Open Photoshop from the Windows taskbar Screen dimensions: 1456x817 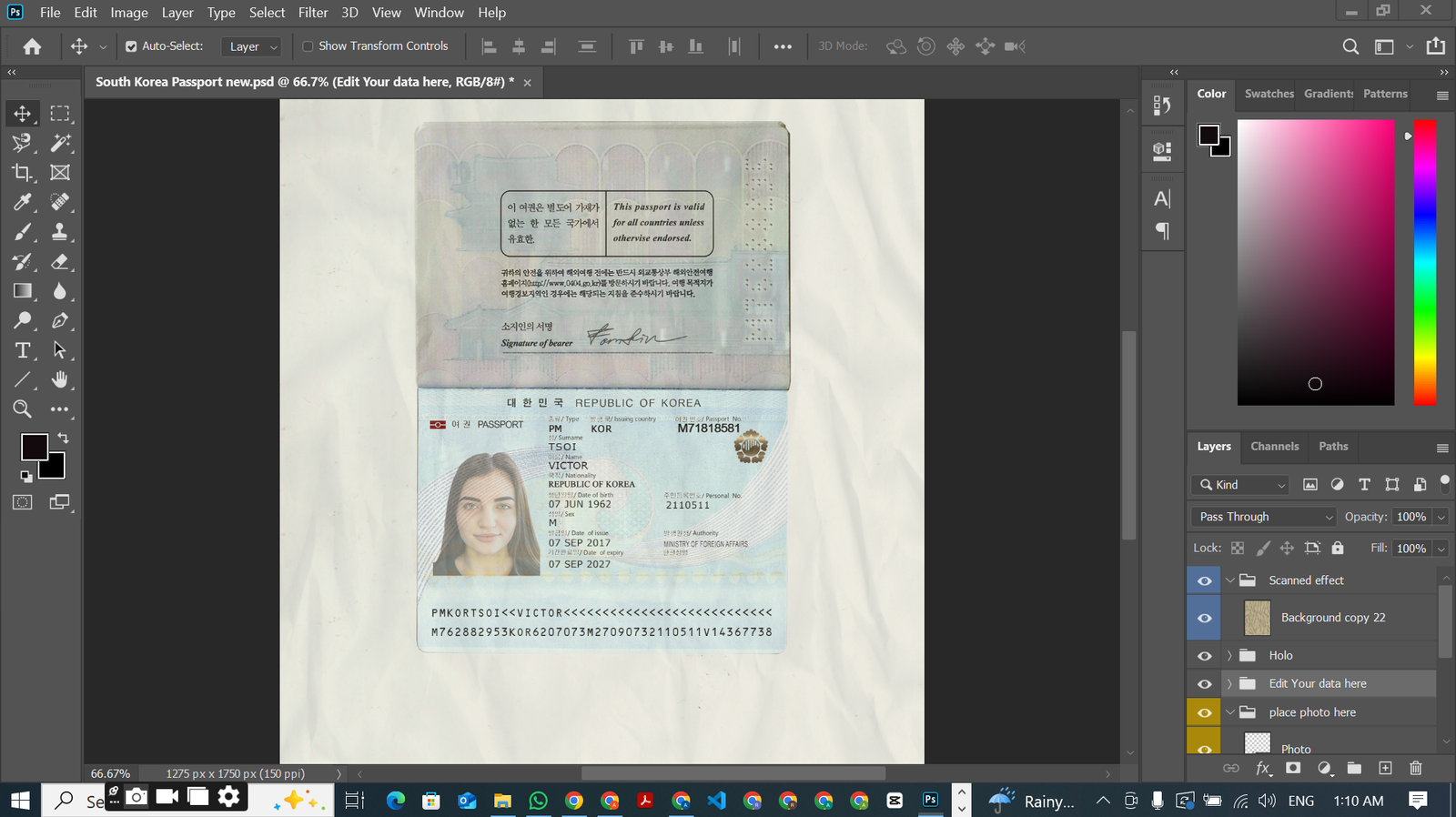click(930, 800)
